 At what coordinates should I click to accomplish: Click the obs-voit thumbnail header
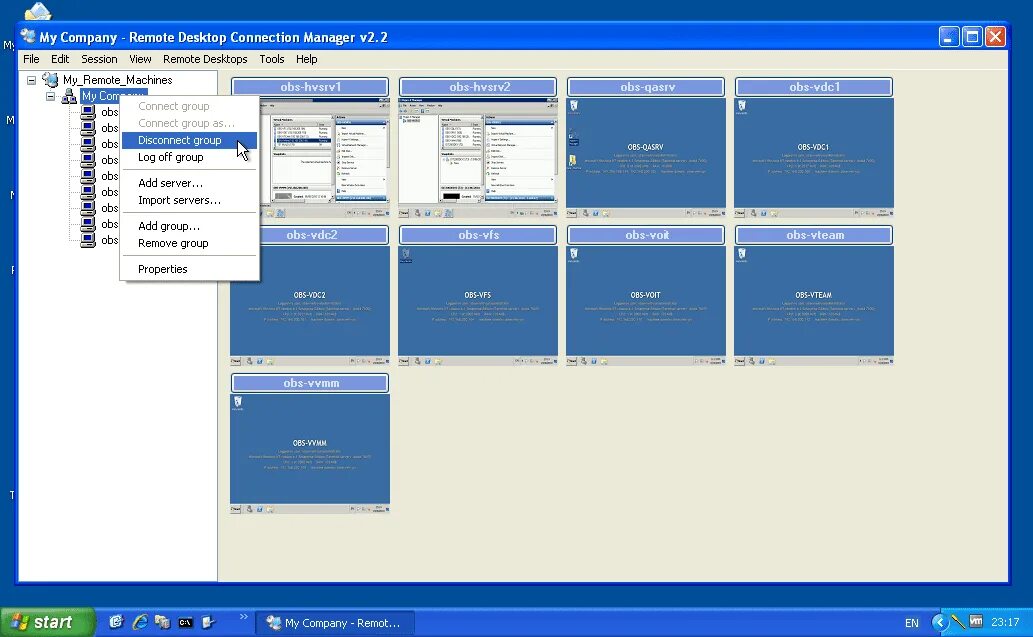click(647, 235)
